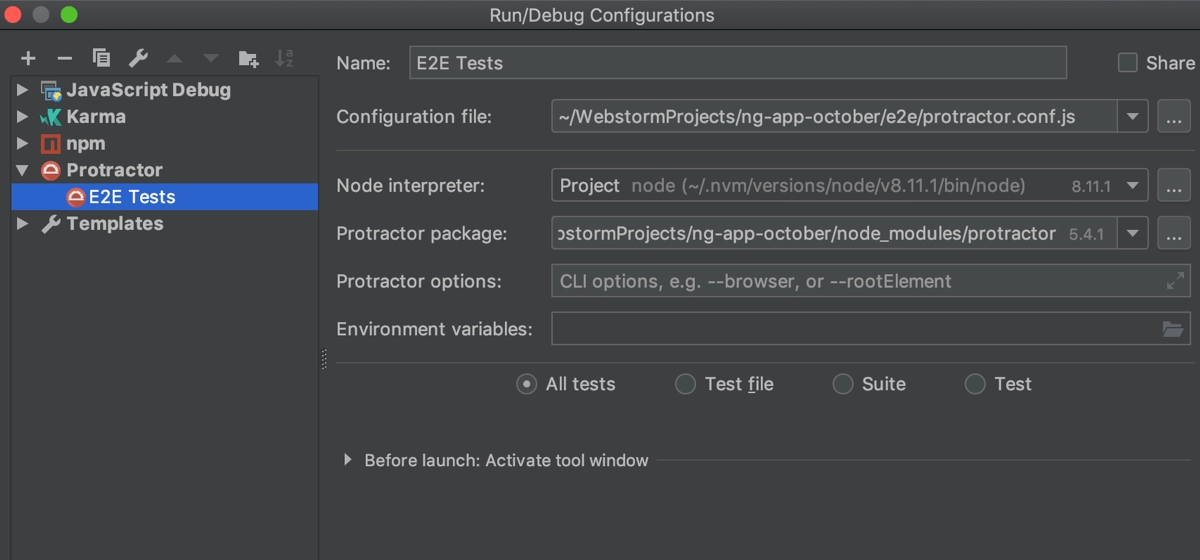Screen dimensions: 1200x560
Task: Expand the Karma tree node
Action: pyautogui.click(x=23, y=117)
